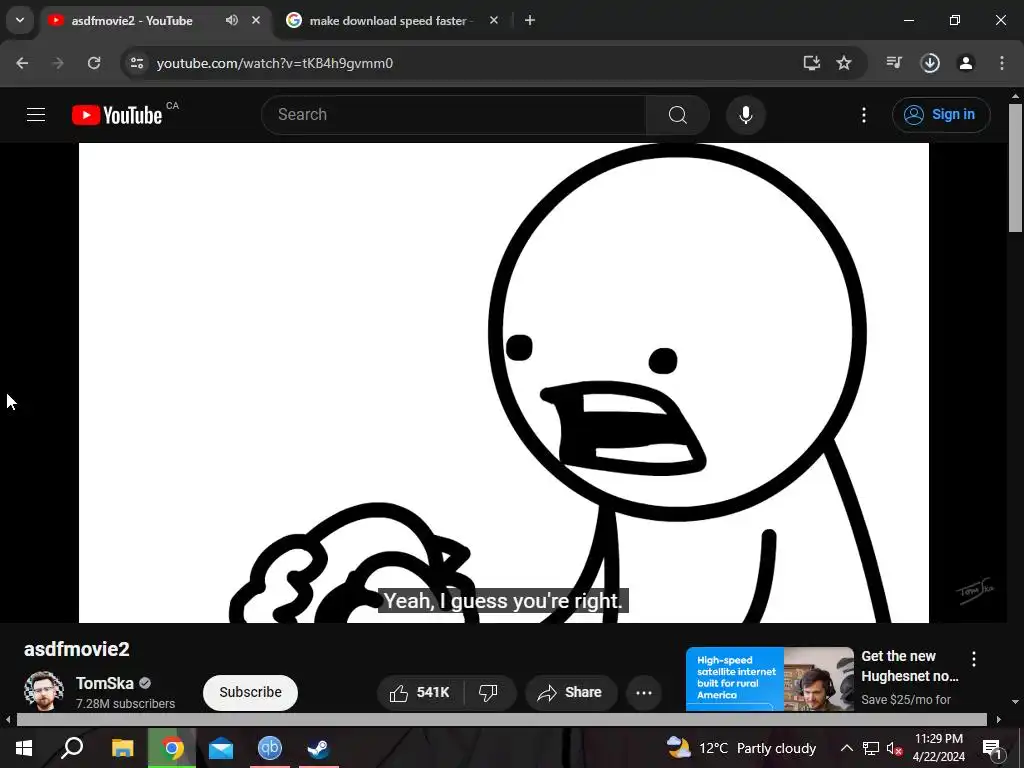Close the make download speed faster tab
Viewport: 1024px width, 768px height.
[494, 20]
